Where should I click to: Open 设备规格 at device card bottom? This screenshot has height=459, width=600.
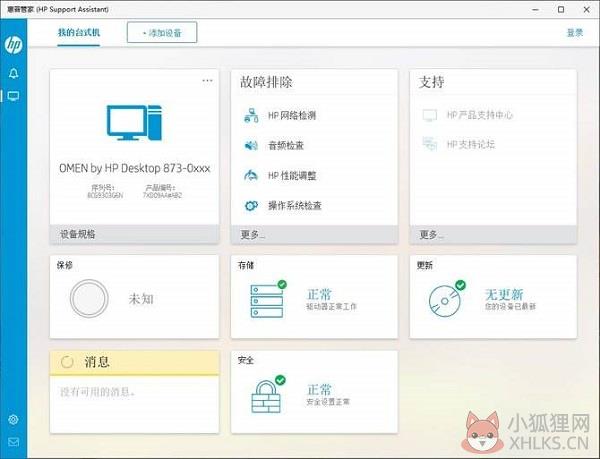tap(134, 234)
